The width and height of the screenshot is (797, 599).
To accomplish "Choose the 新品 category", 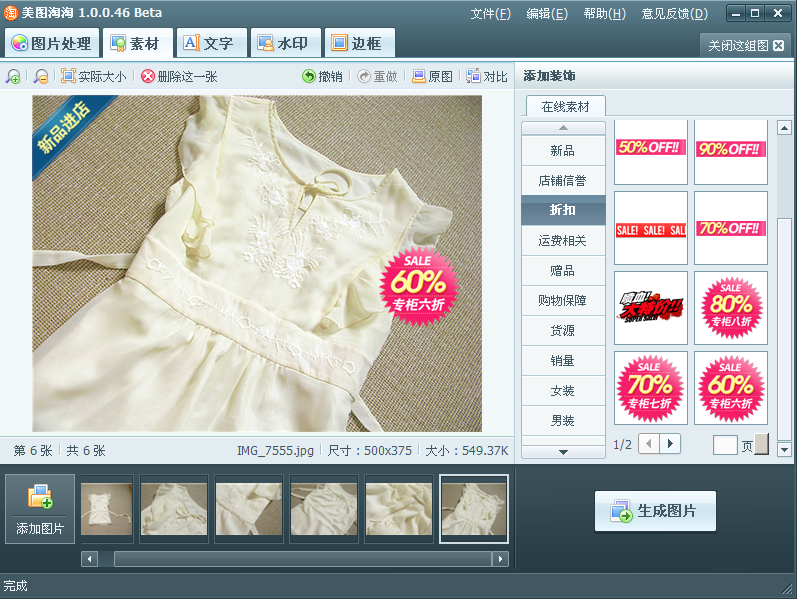I will tap(563, 151).
